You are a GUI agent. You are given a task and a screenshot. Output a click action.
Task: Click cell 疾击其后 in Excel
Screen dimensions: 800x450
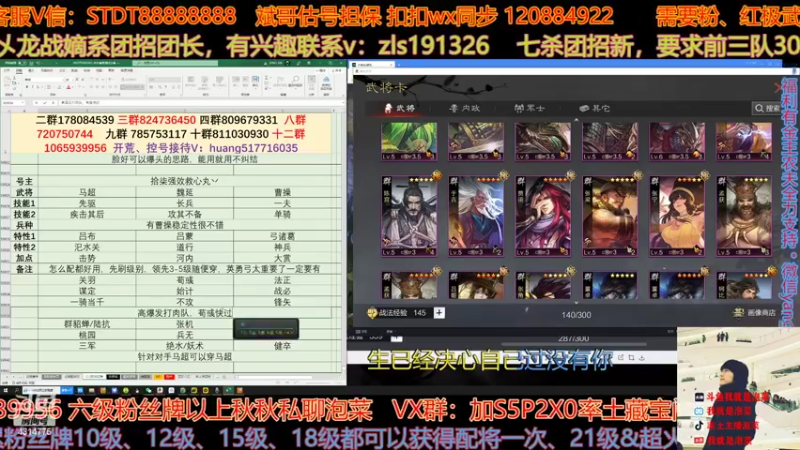87,214
